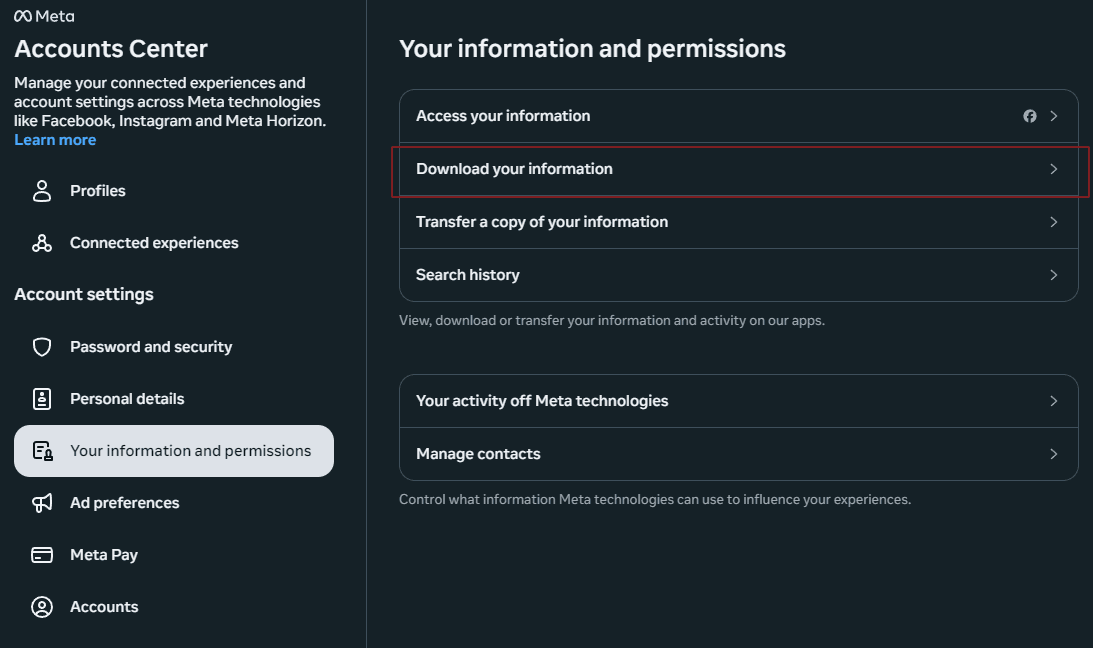
Task: Open the Manage contacts option
Action: (738, 453)
